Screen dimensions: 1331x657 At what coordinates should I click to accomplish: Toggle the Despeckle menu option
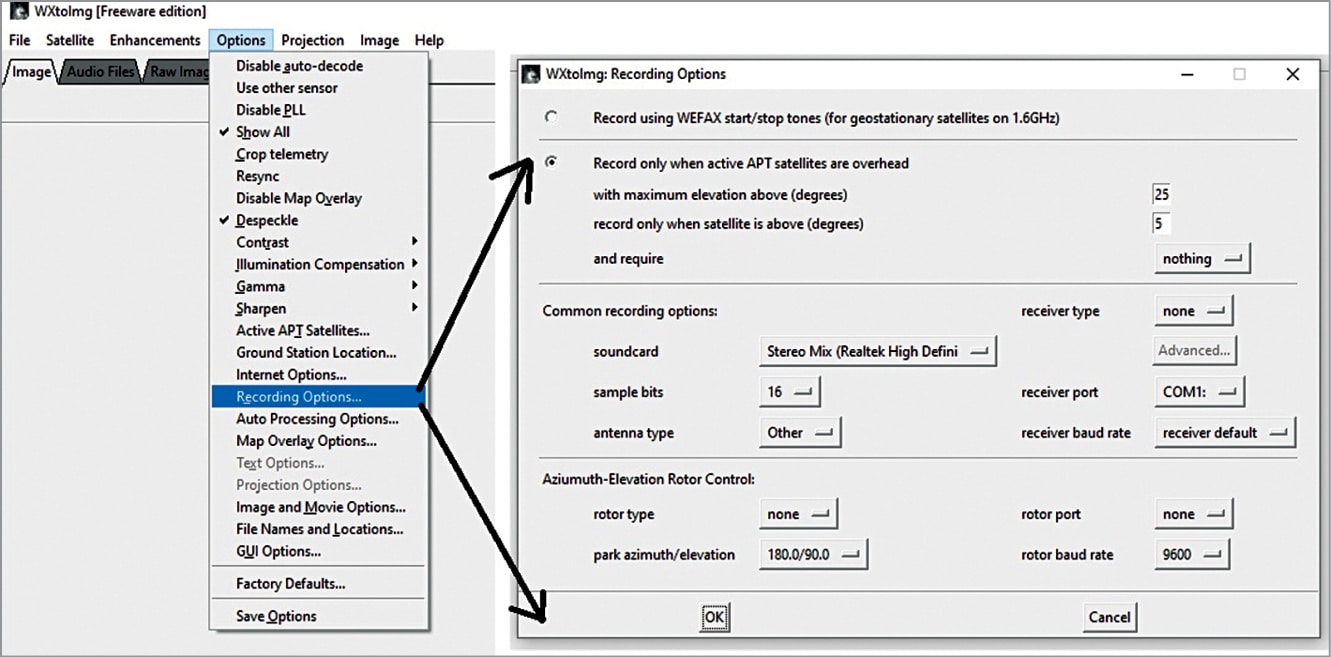pyautogui.click(x=266, y=220)
